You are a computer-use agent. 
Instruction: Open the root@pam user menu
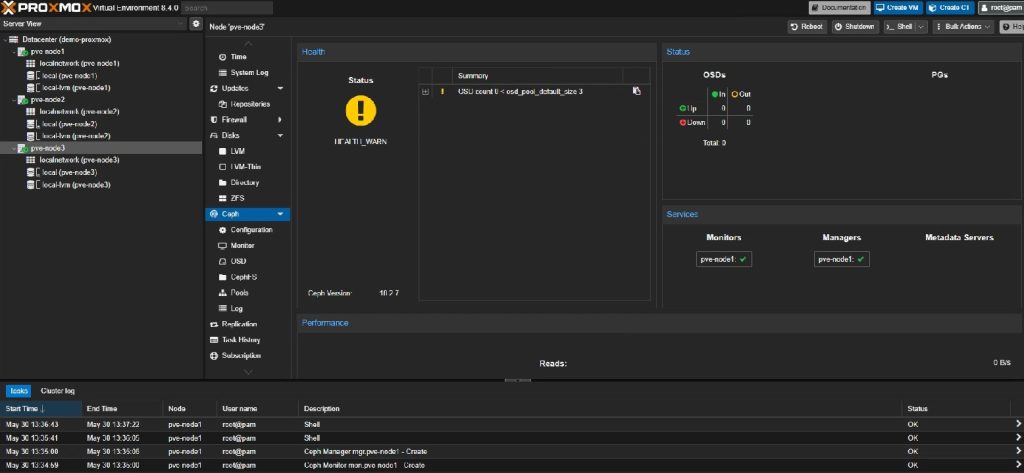(1000, 8)
